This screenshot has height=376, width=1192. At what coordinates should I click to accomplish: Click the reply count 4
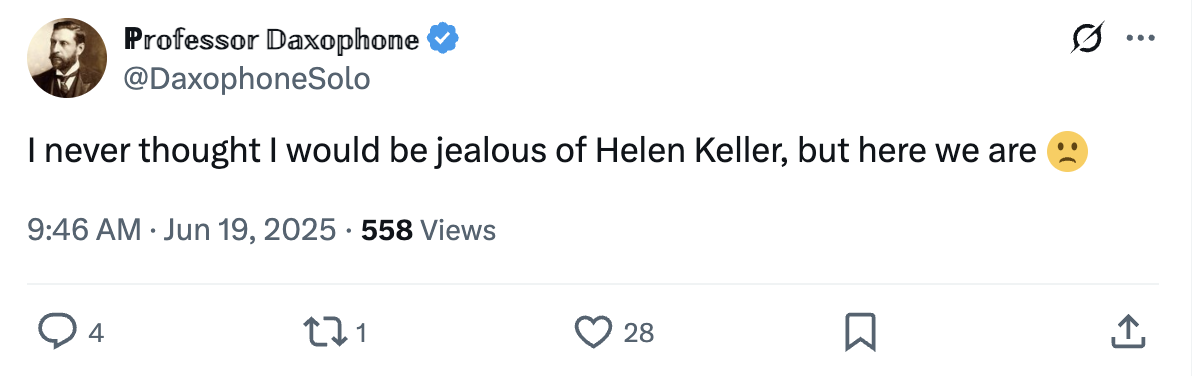click(95, 333)
